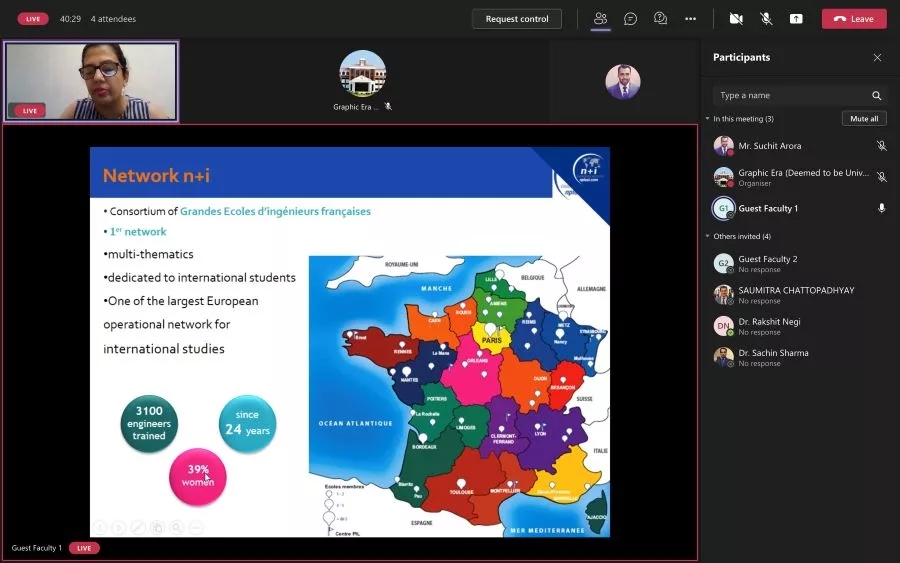
Task: Unmute the microphone in toolbar
Action: (766, 19)
